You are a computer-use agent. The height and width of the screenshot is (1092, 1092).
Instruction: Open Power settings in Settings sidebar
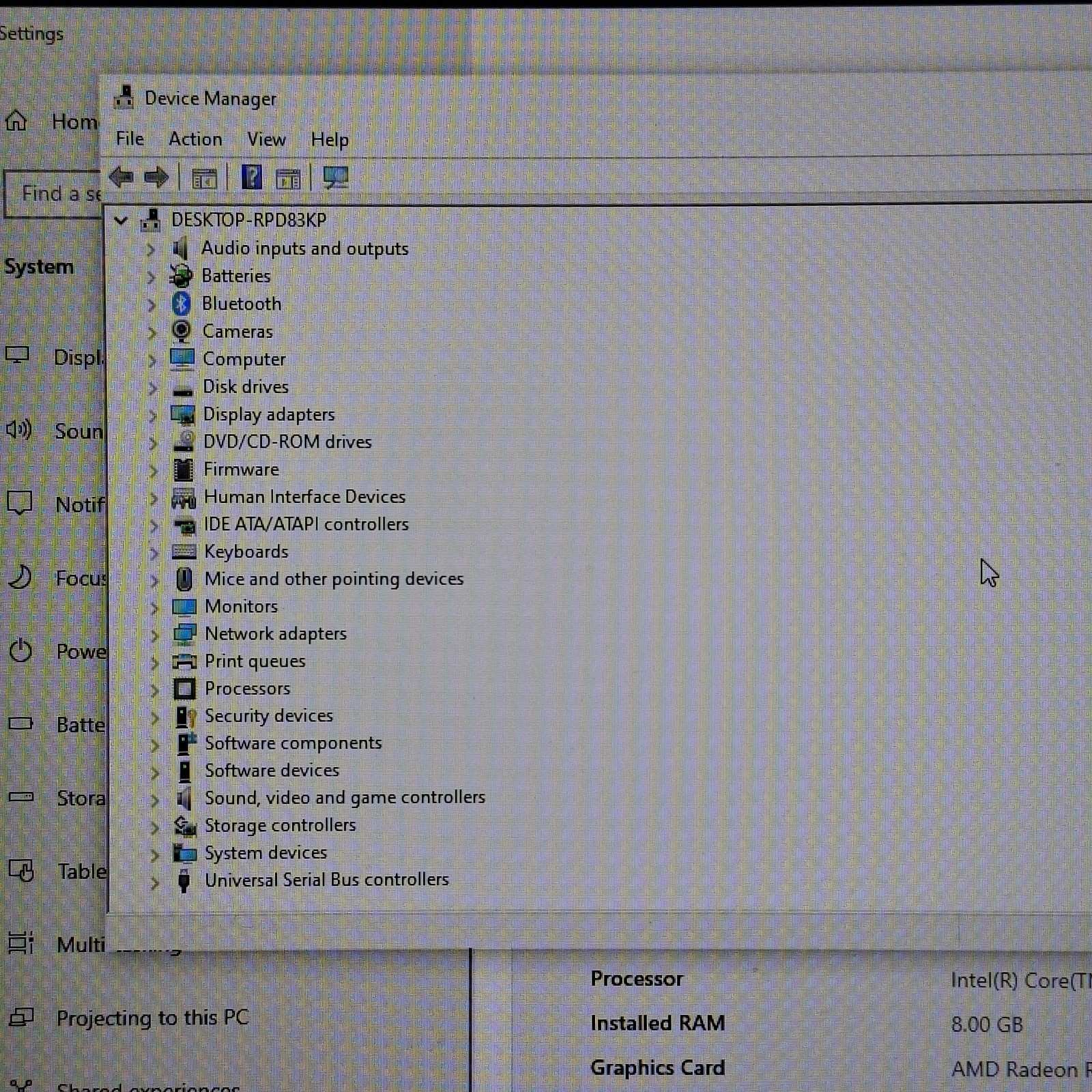pos(57,651)
